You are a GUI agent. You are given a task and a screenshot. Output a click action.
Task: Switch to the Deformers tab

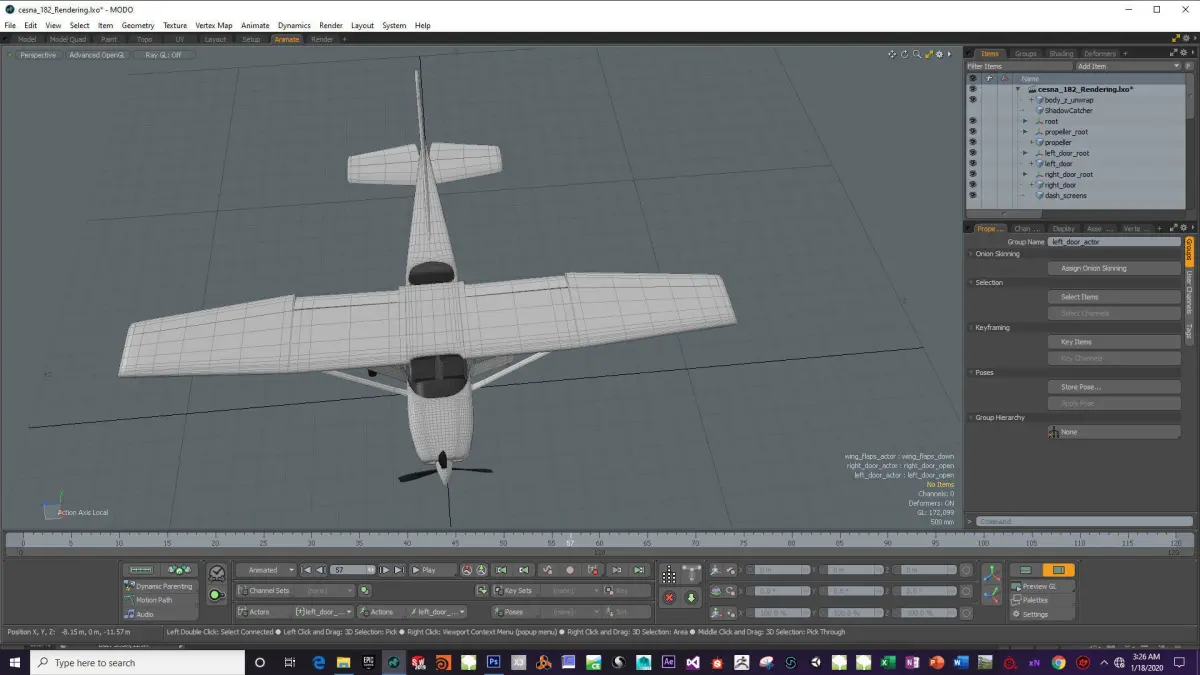tap(1099, 53)
